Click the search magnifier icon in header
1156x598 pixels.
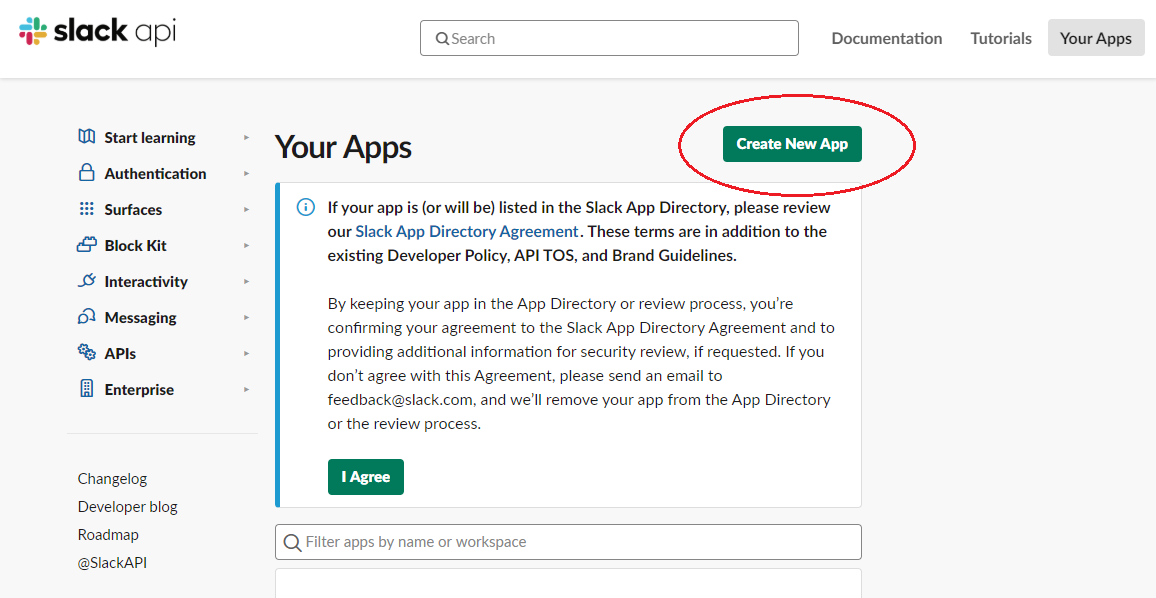(442, 38)
